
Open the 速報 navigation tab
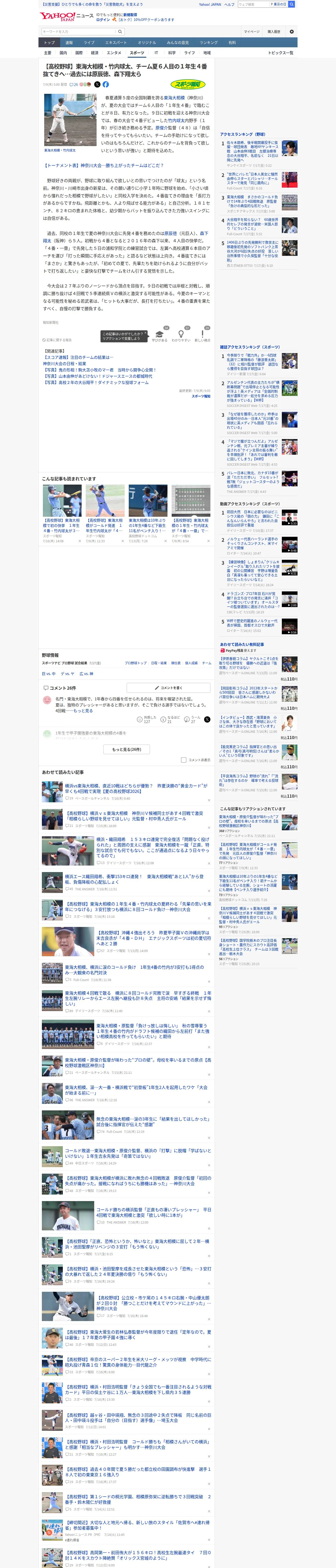(x=69, y=43)
